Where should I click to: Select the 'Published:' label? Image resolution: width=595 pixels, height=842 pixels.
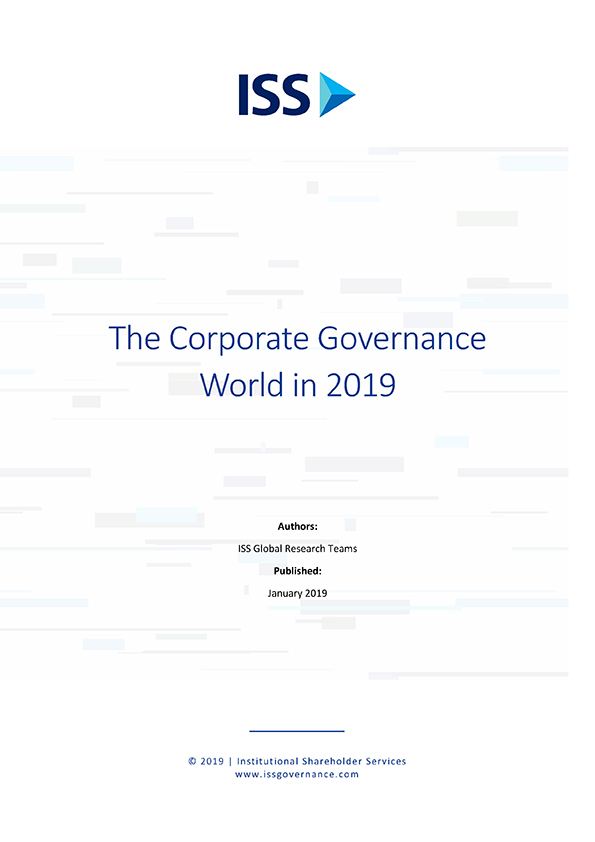298,571
